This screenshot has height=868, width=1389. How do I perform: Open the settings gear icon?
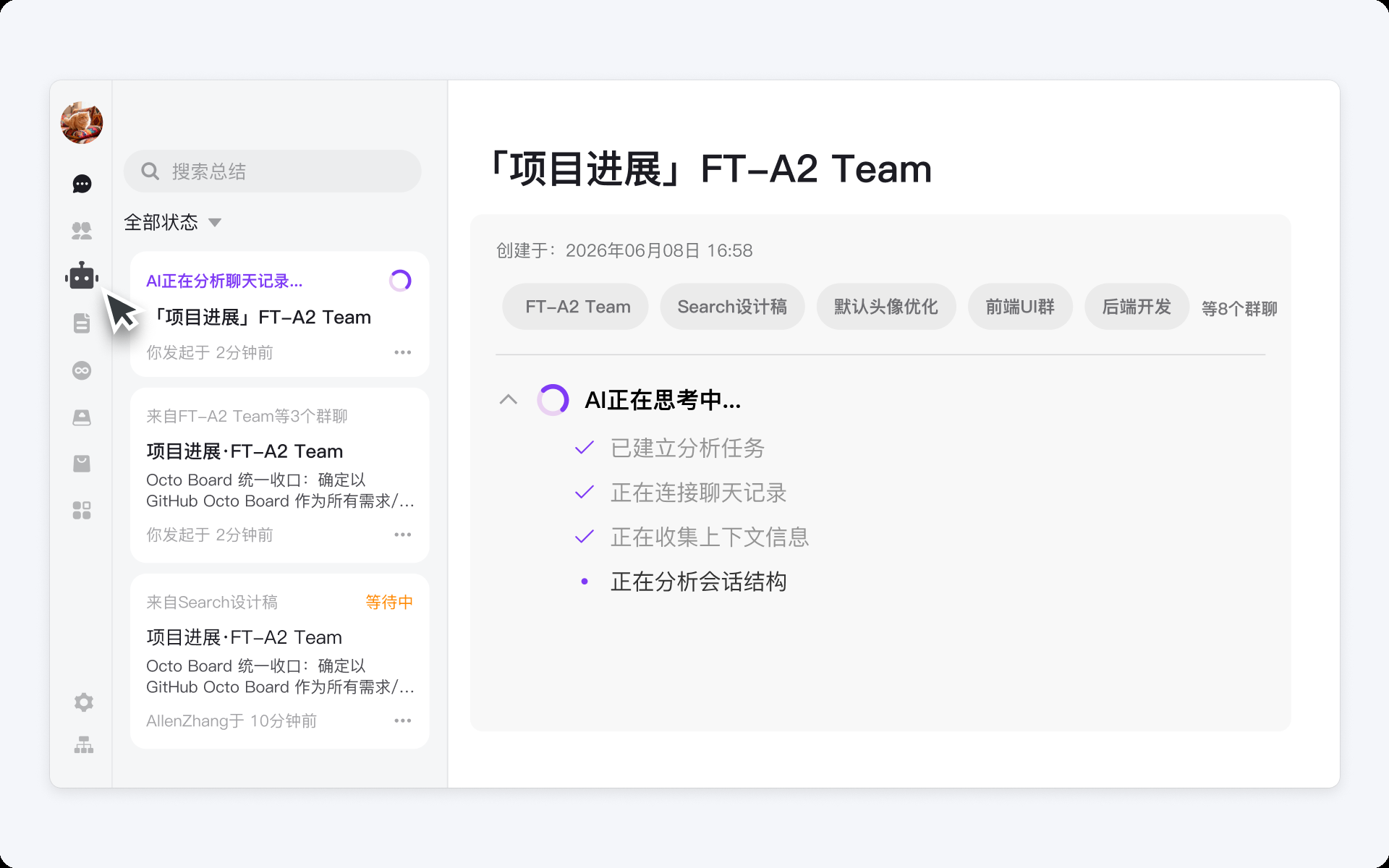point(83,702)
